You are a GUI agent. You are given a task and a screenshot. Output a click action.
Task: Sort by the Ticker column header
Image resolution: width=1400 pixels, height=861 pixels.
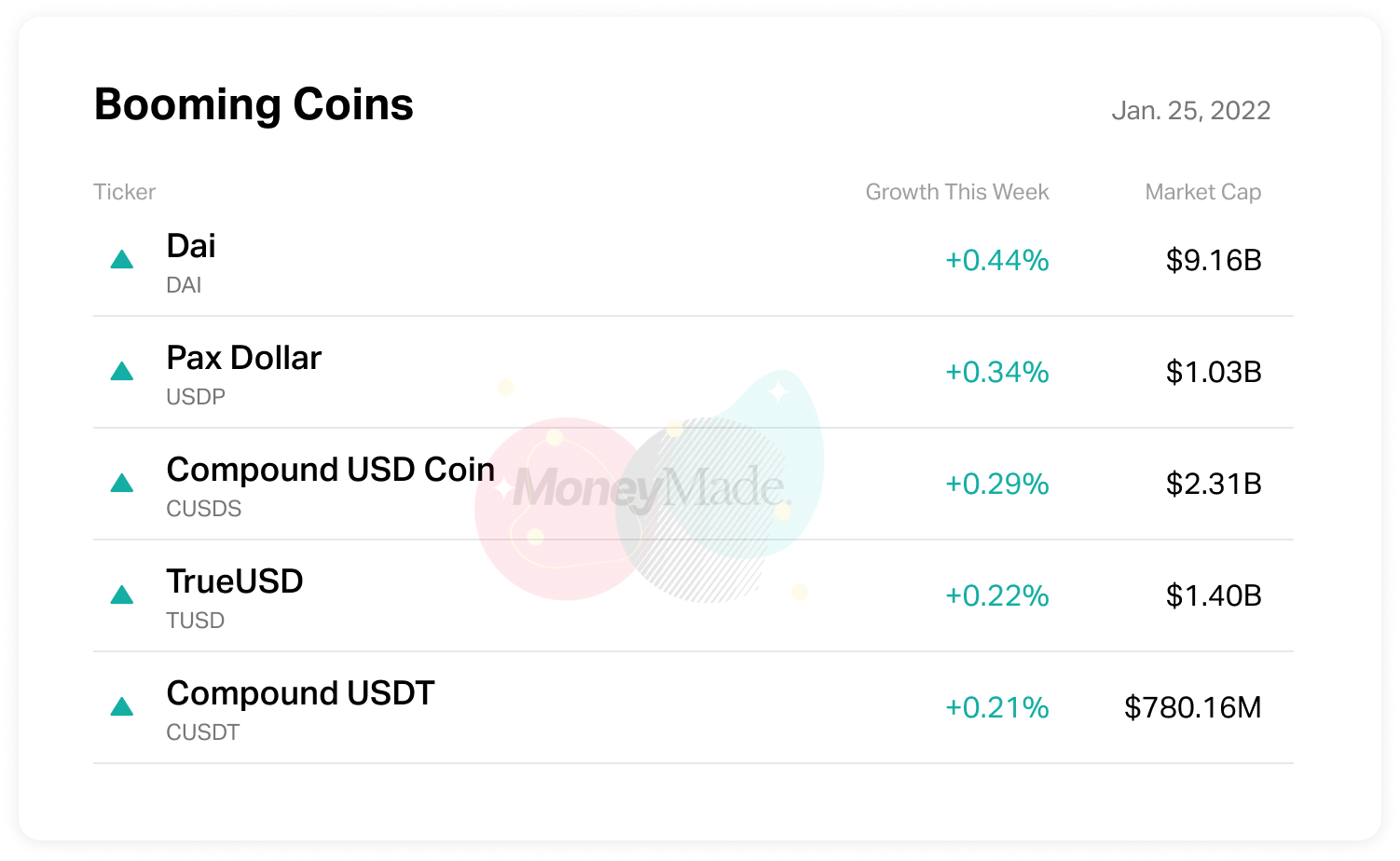[125, 192]
